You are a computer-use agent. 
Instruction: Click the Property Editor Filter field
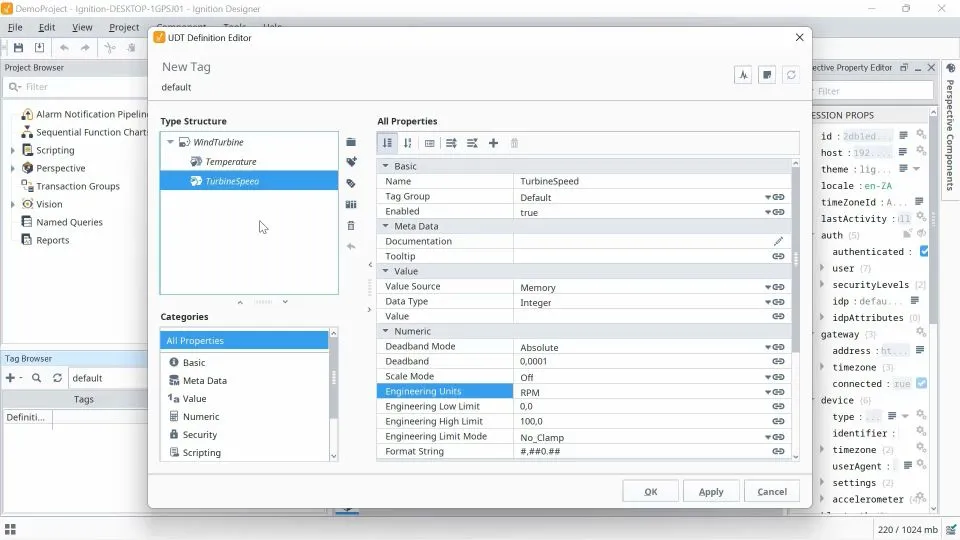872,91
